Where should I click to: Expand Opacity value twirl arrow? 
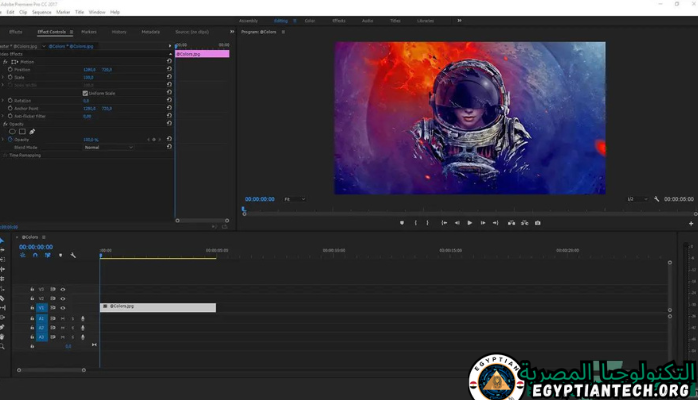pyautogui.click(x=3, y=139)
